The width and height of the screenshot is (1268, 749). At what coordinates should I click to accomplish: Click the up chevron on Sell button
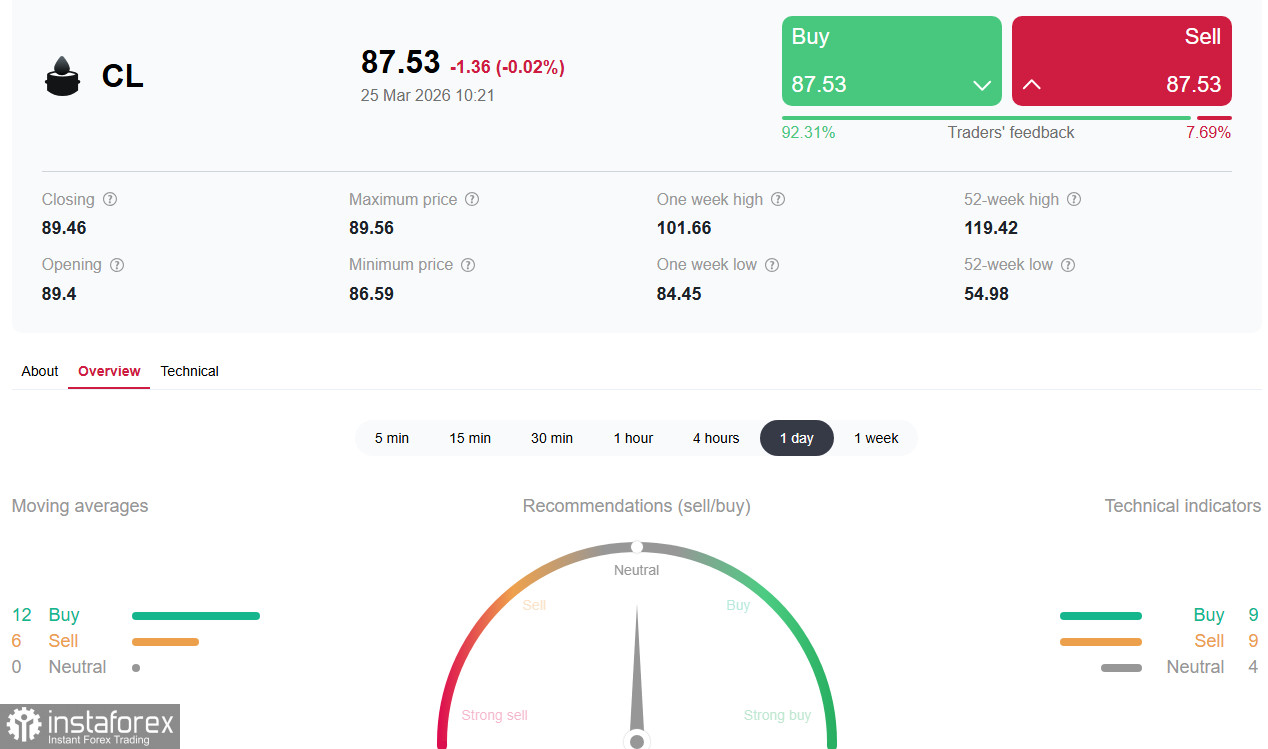point(1032,85)
